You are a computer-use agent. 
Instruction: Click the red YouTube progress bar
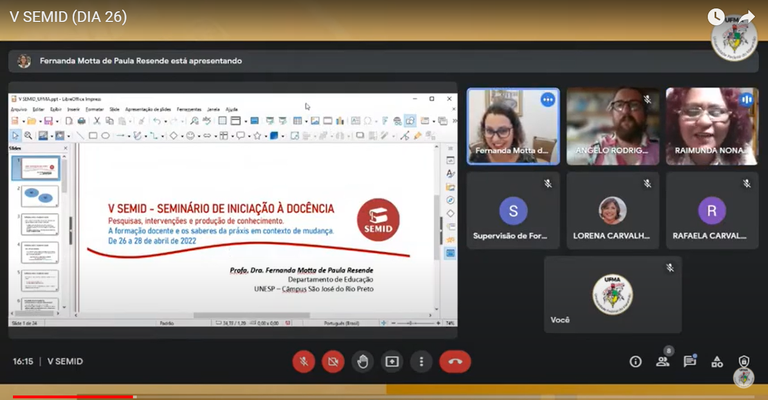[73, 397]
